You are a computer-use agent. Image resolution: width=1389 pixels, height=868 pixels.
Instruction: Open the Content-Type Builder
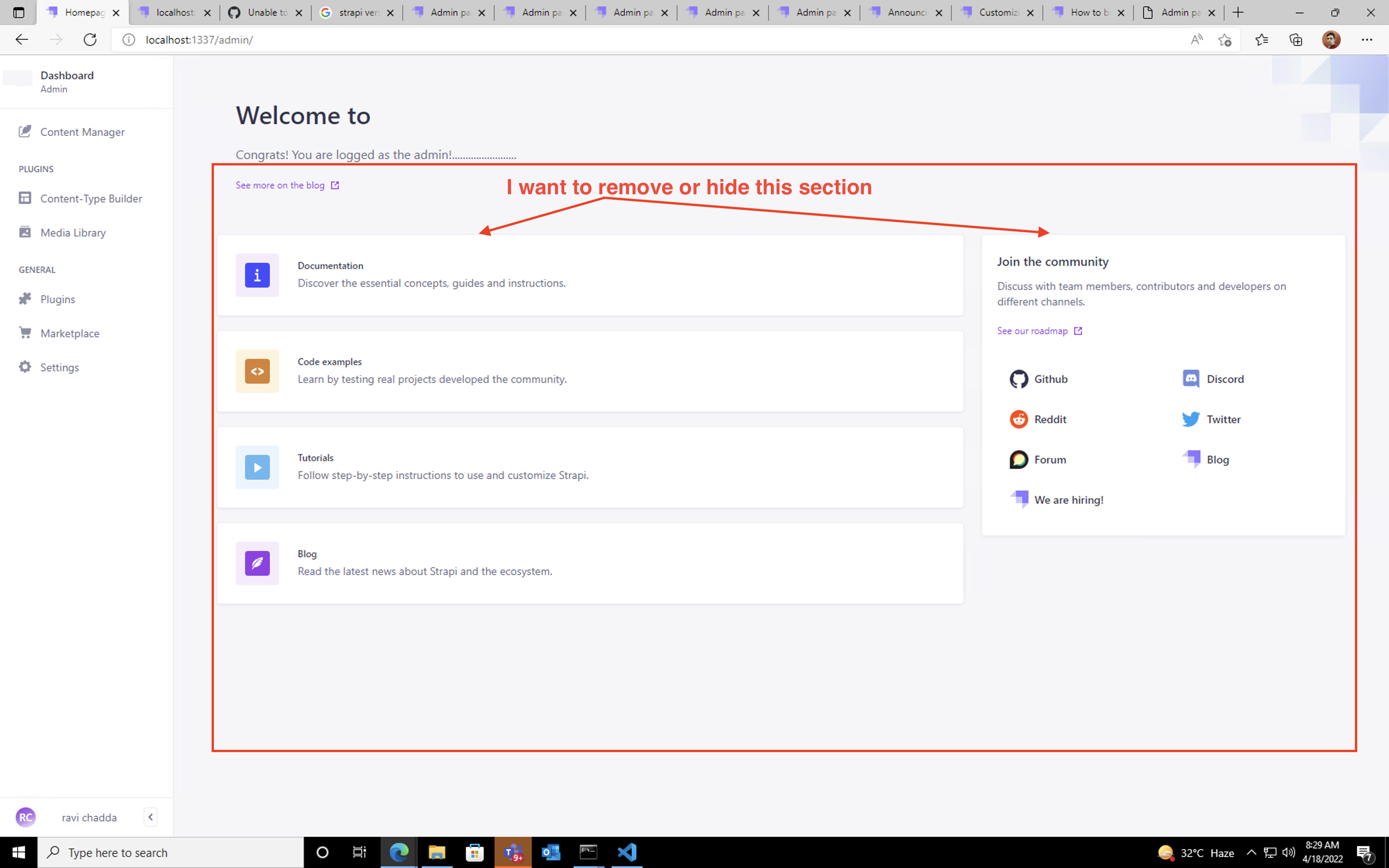[x=91, y=198]
